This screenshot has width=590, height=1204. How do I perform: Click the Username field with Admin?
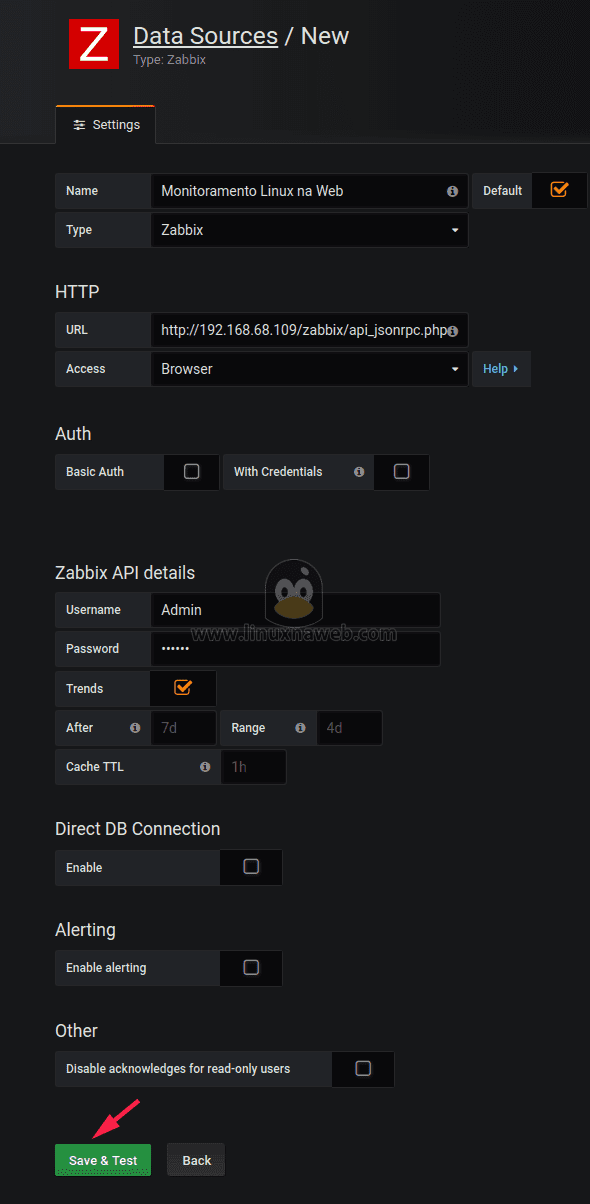tap(295, 610)
